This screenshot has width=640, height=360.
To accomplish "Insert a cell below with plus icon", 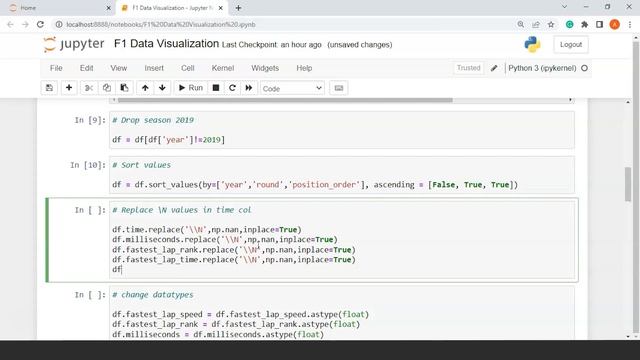I will coord(69,88).
